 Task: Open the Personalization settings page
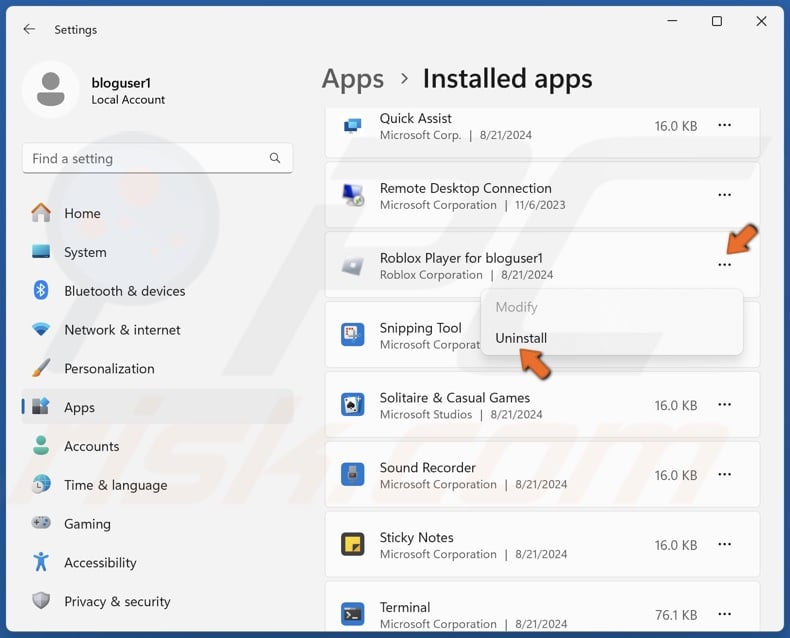coord(109,369)
